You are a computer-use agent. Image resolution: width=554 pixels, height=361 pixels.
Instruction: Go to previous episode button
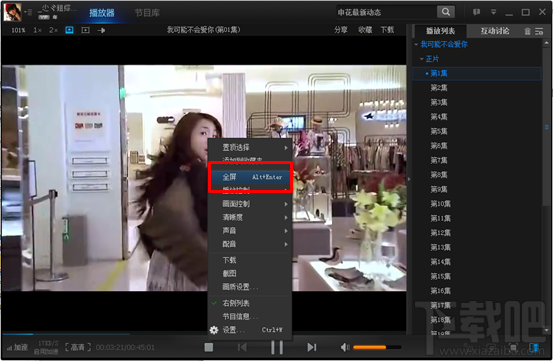[x=242, y=348]
